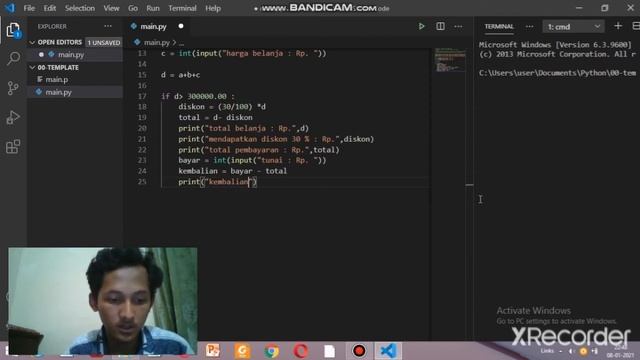
Task: Open Google Chrome from the taskbar
Action: tap(271, 351)
